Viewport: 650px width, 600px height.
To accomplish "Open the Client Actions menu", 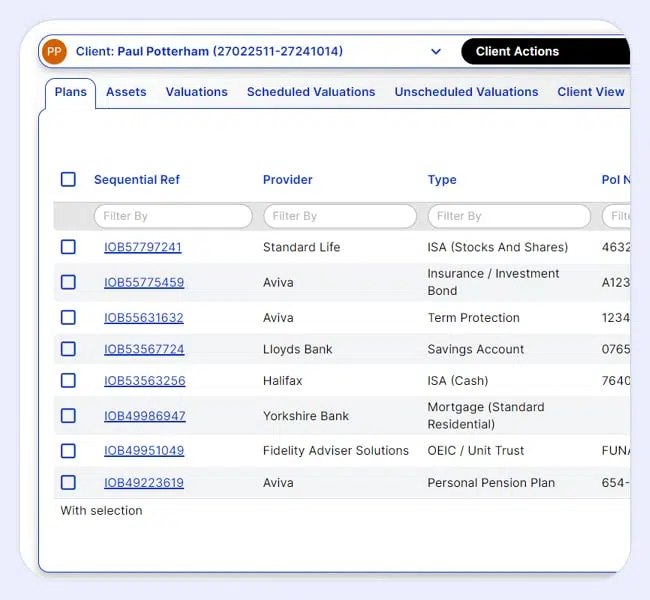I will coord(546,51).
